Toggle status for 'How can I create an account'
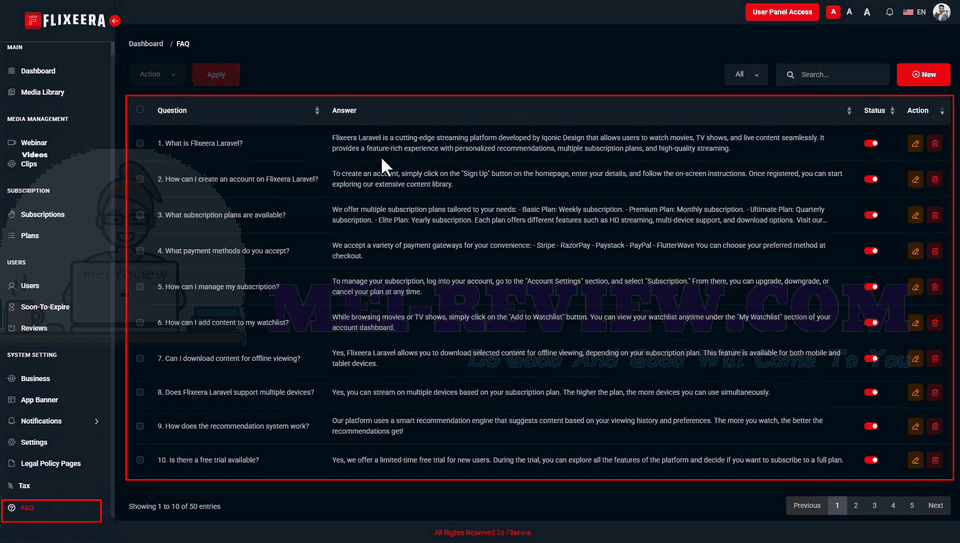This screenshot has height=543, width=960. pyautogui.click(x=871, y=179)
